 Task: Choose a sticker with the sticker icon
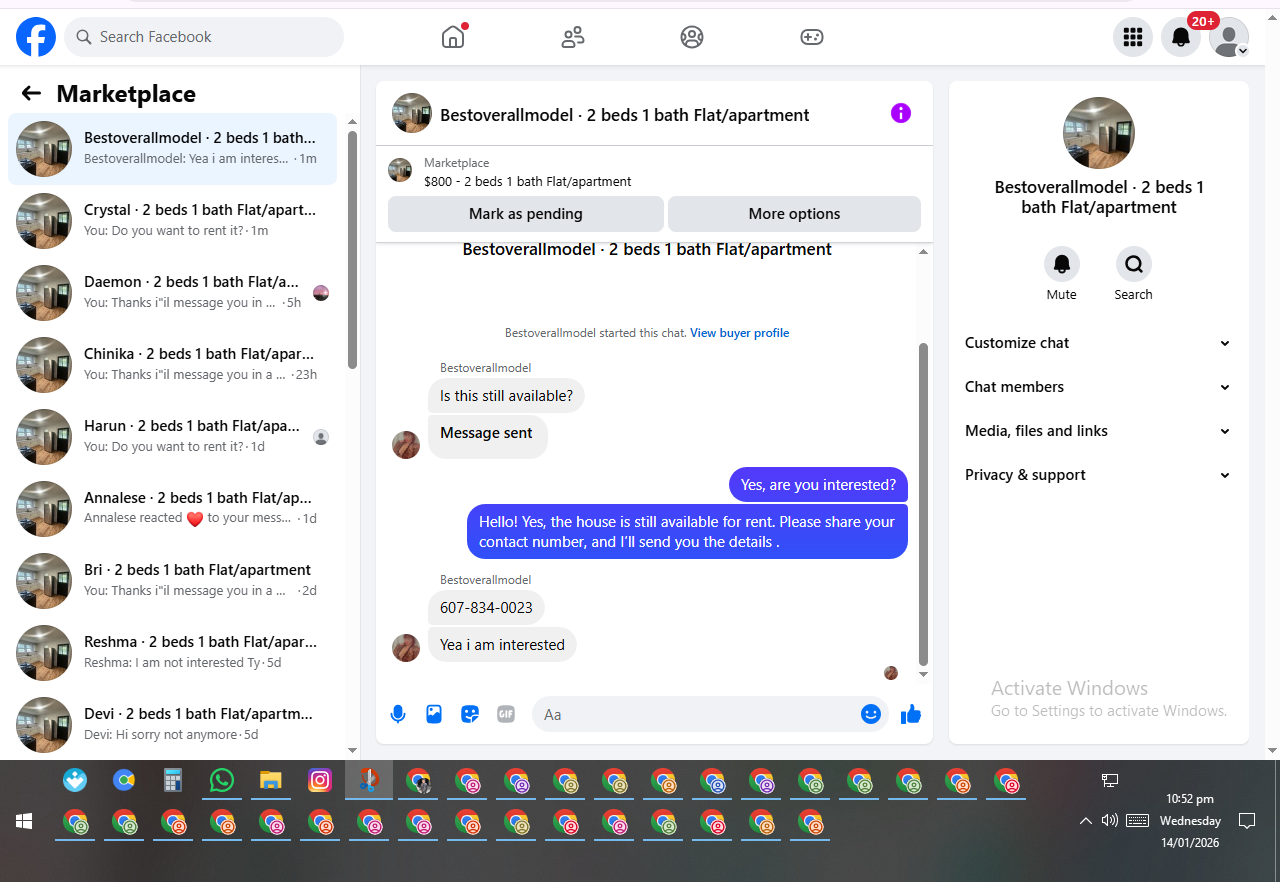coord(470,714)
